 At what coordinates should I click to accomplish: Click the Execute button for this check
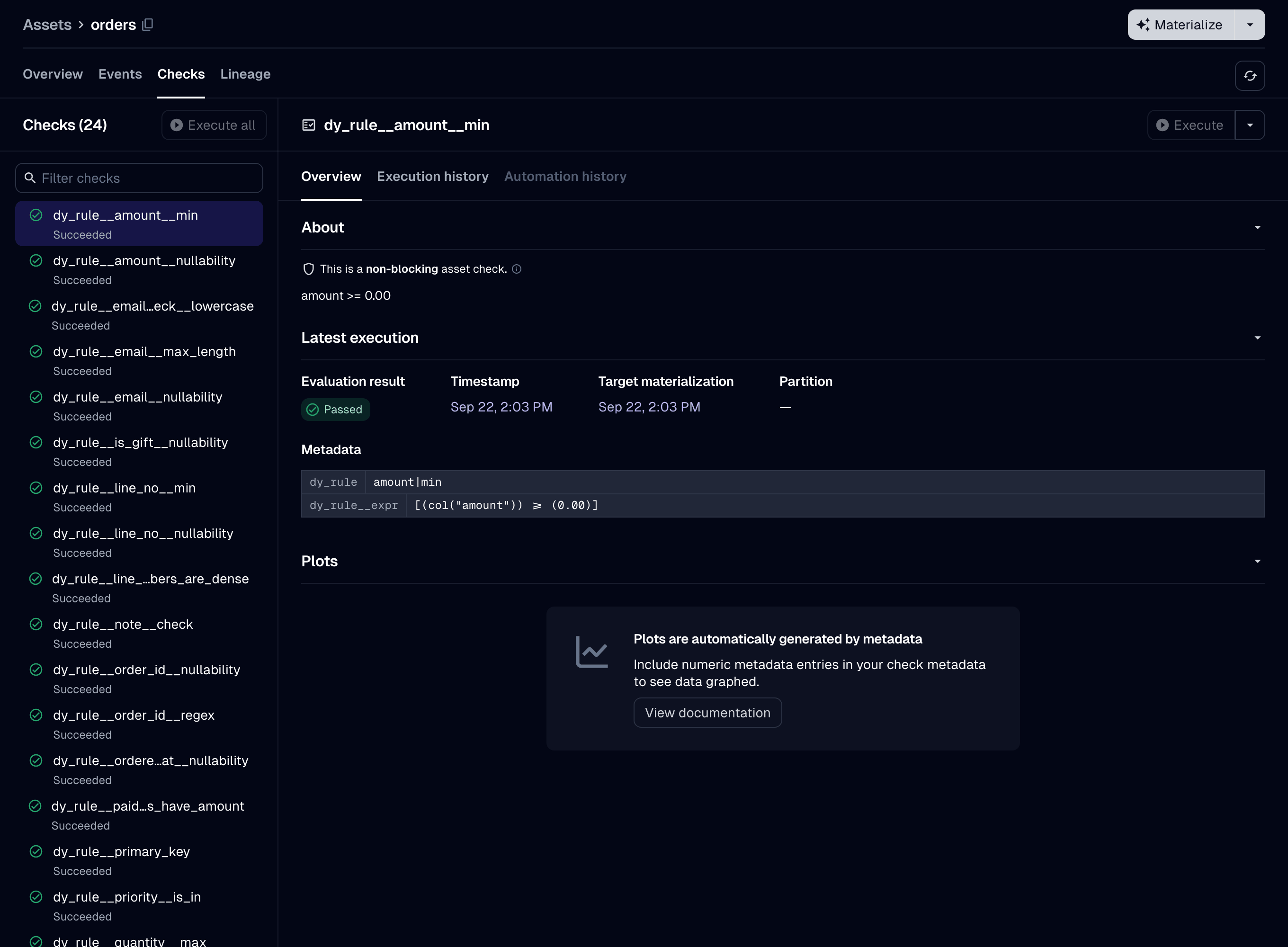click(x=1190, y=125)
